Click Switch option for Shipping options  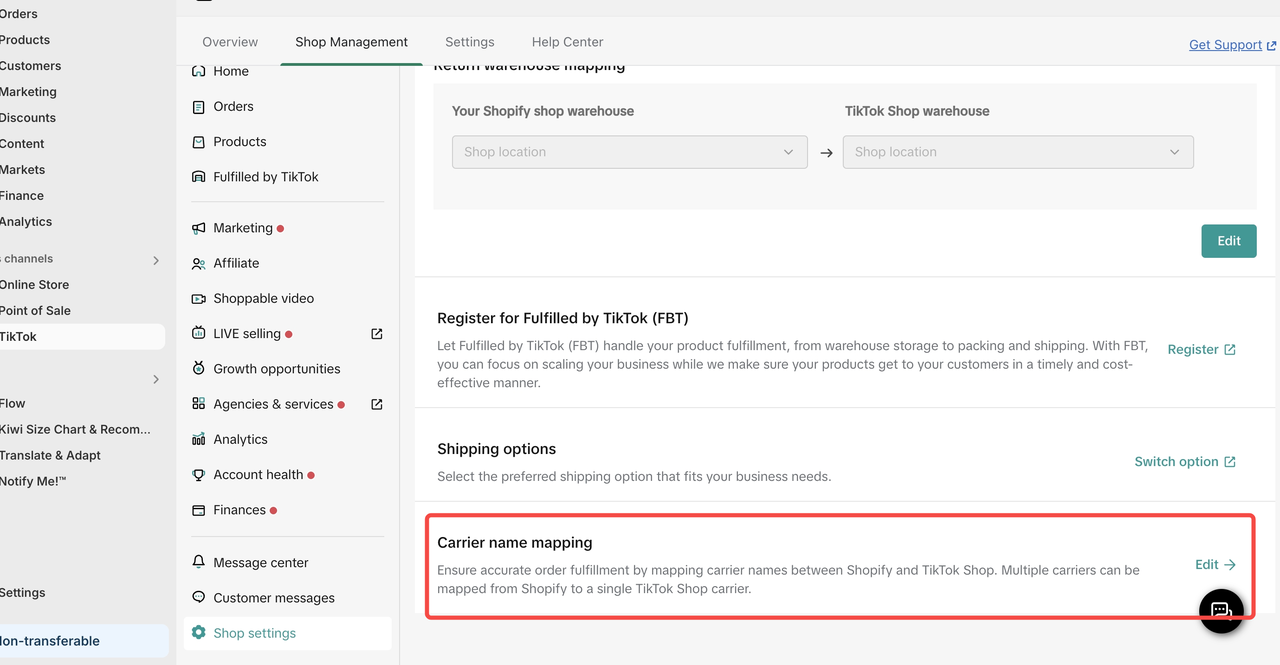click(x=1184, y=462)
